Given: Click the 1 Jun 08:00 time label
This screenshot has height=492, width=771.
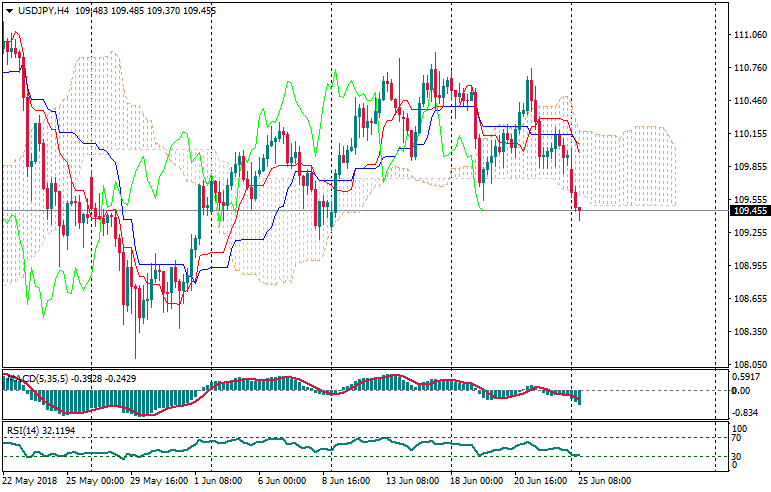Looking at the screenshot, I should (x=217, y=481).
